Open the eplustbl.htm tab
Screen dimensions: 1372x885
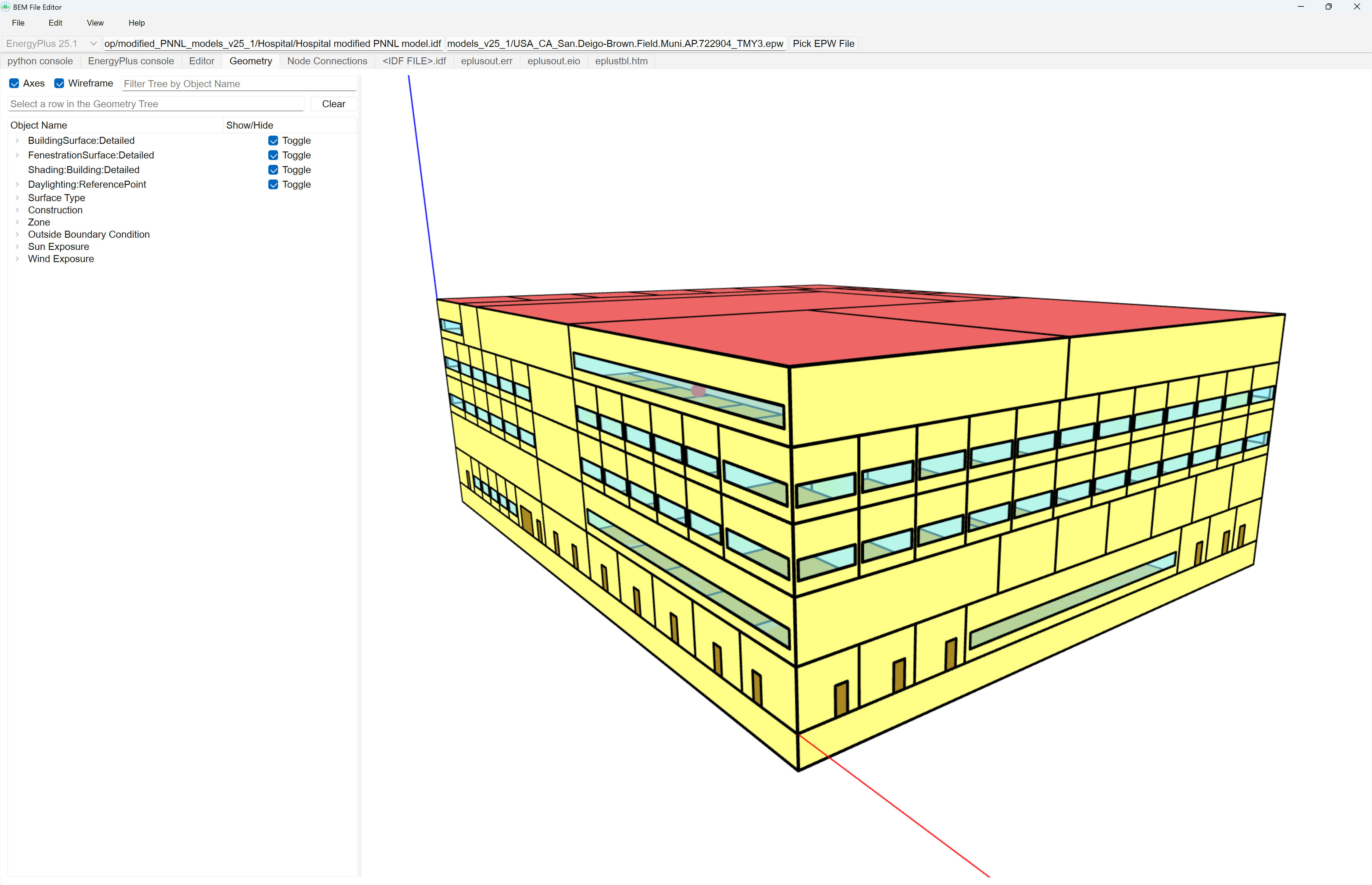click(x=621, y=61)
